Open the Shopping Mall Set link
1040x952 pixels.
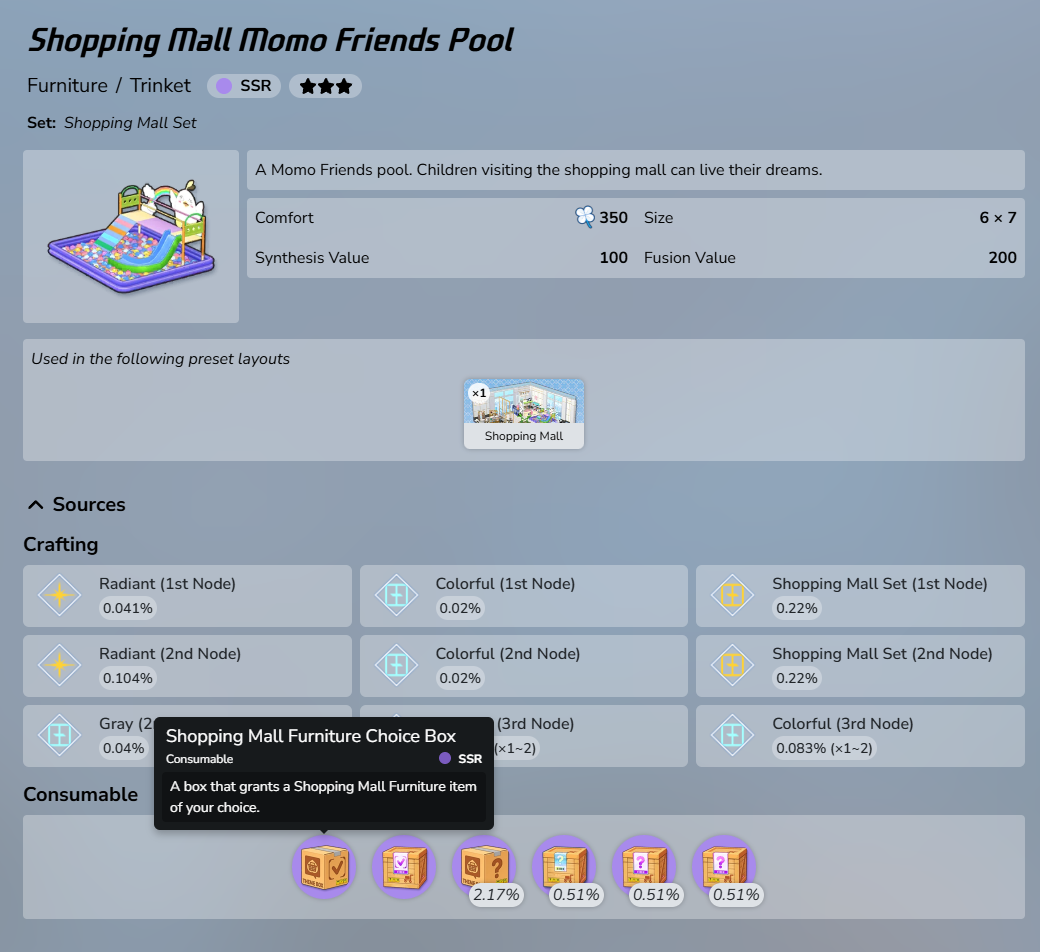coord(130,123)
